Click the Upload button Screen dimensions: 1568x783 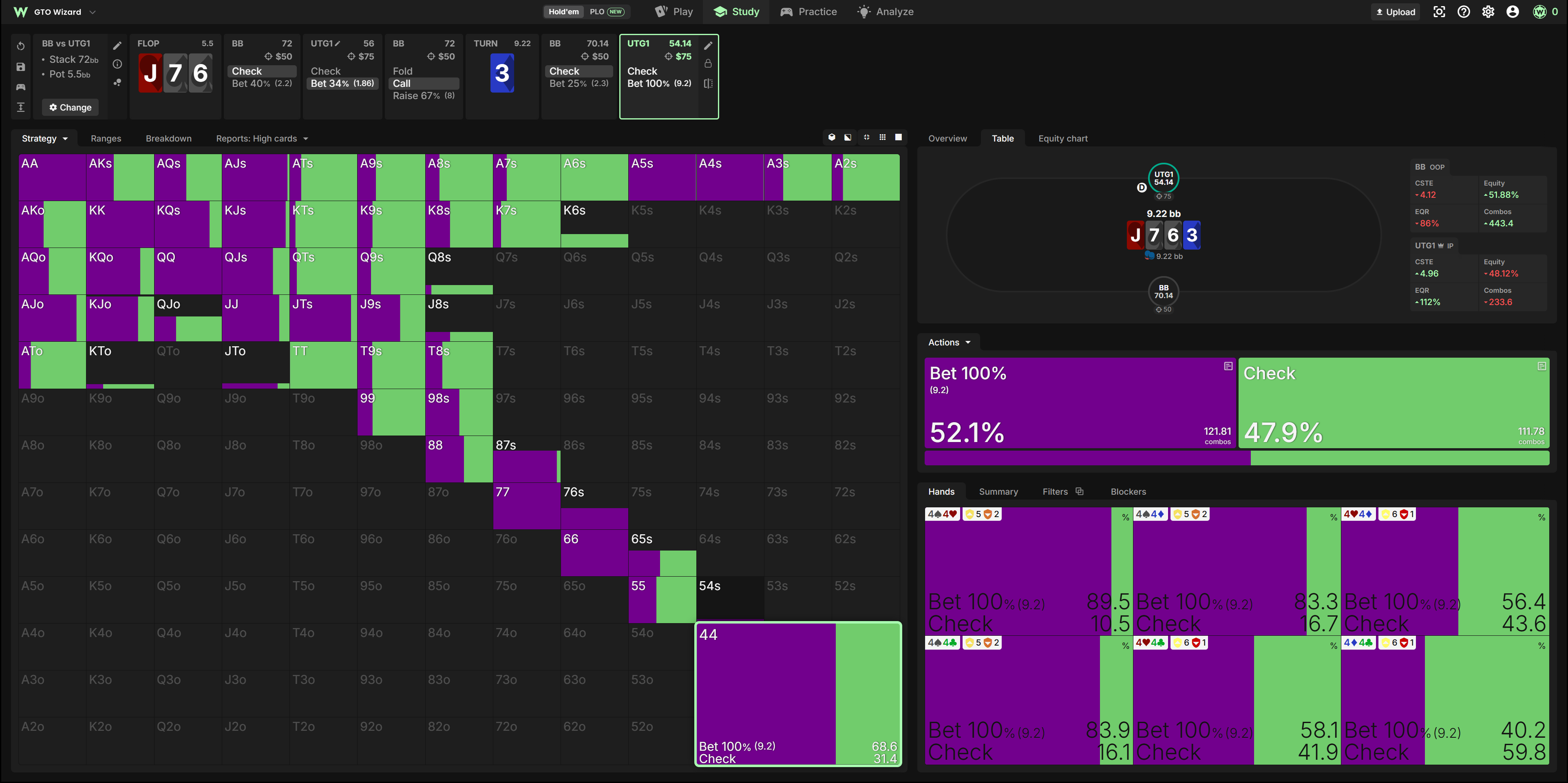(1395, 11)
